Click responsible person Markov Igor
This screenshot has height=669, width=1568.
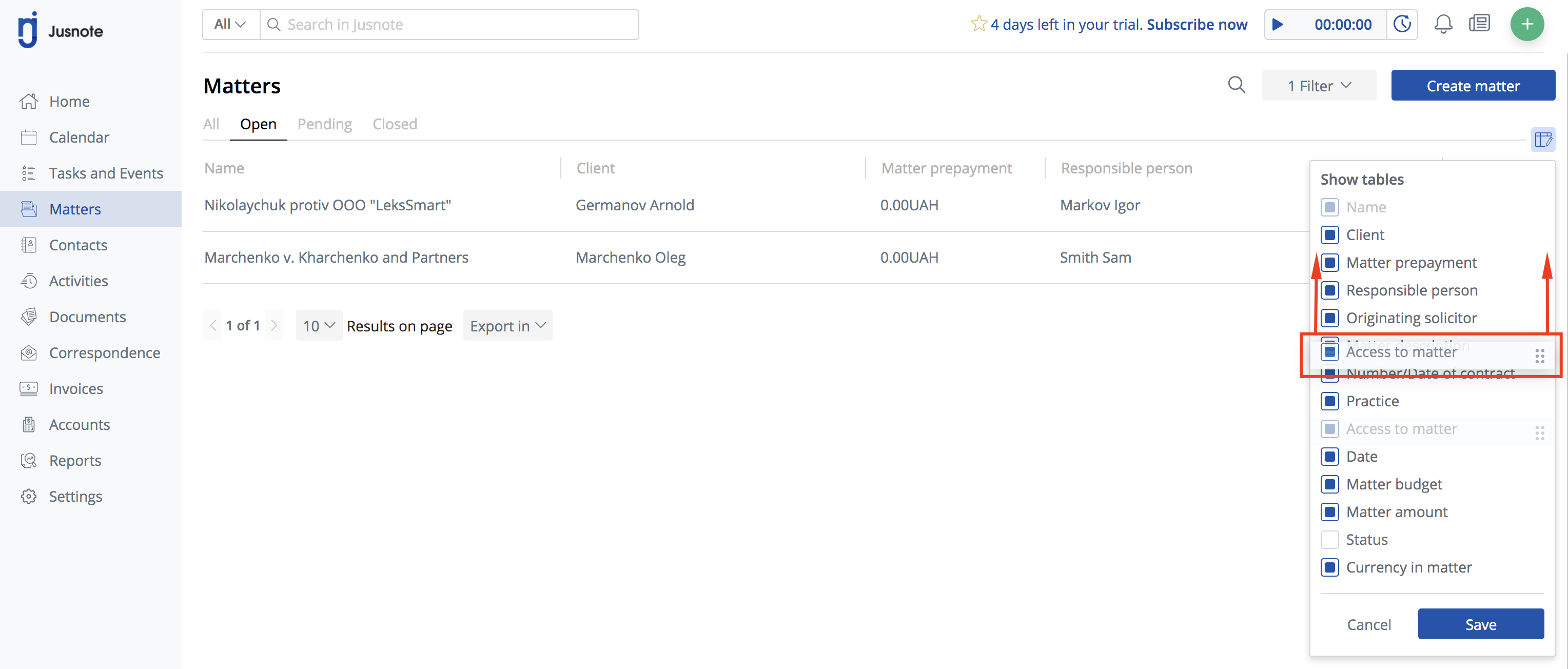[1100, 205]
